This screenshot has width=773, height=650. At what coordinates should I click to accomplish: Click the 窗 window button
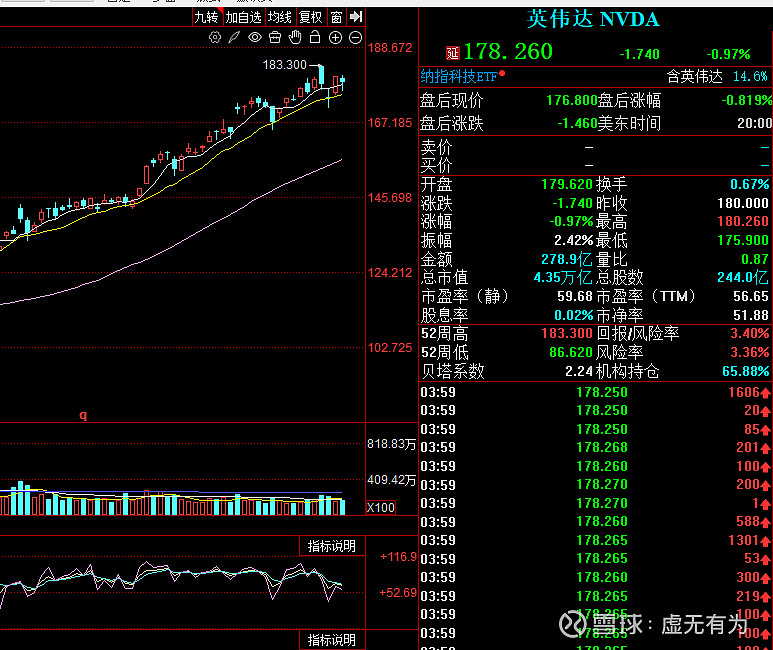point(336,17)
